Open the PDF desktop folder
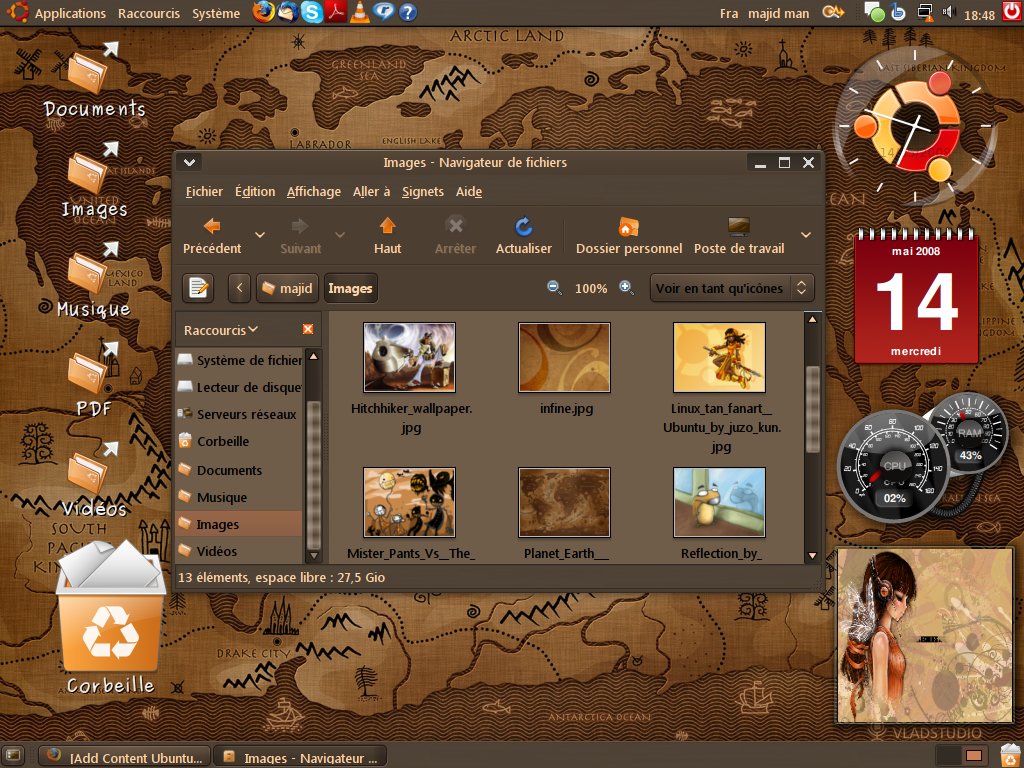The height and width of the screenshot is (768, 1024). pyautogui.click(x=93, y=381)
